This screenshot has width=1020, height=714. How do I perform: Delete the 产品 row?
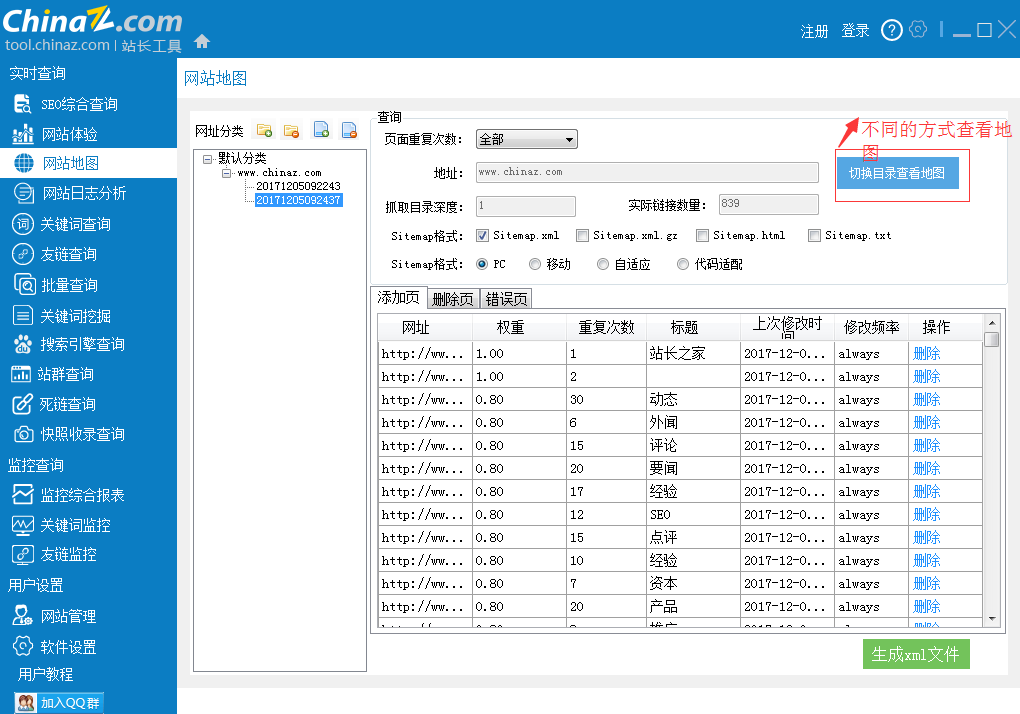[926, 606]
